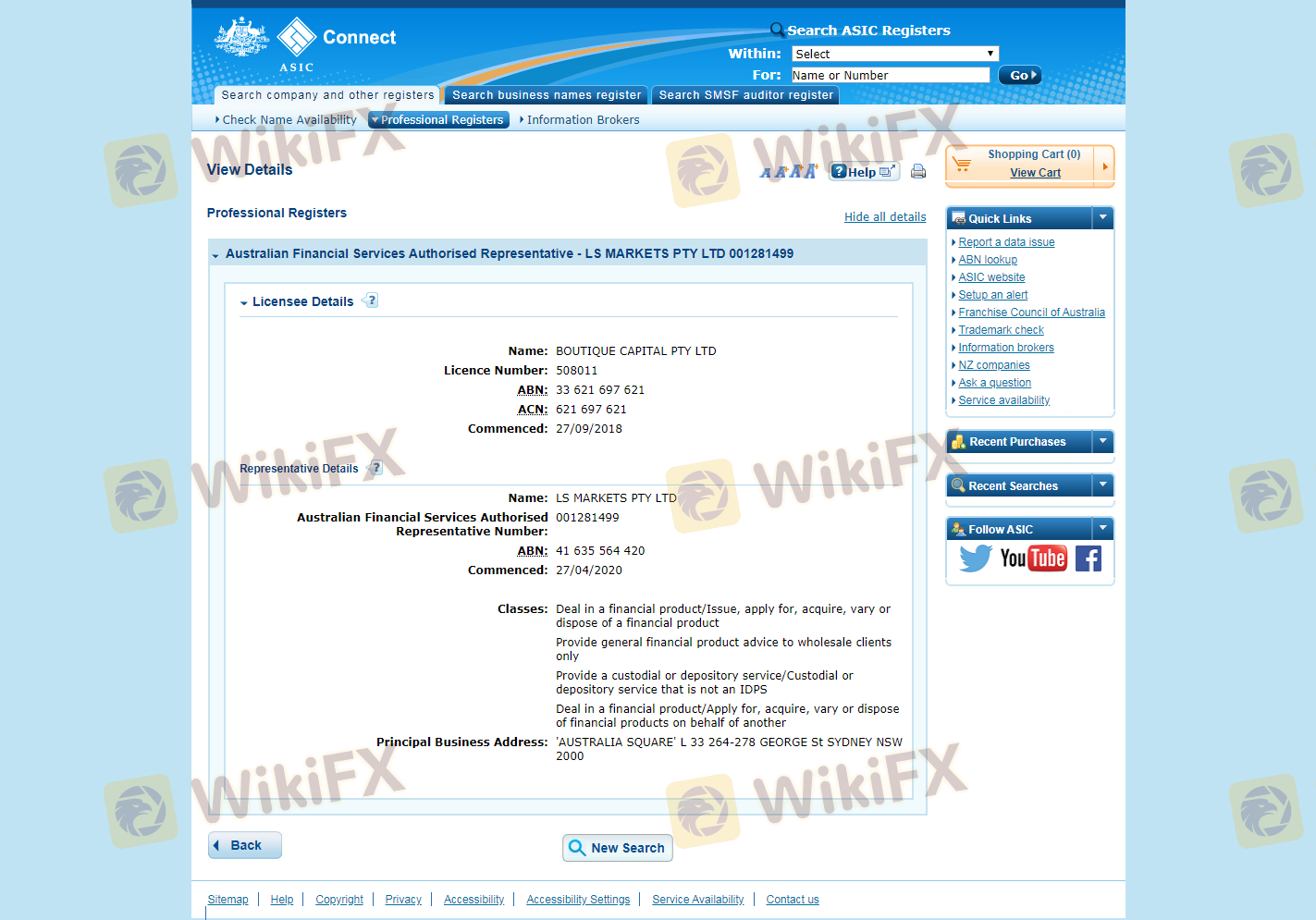Switch to Search business names register tab
Screen dimensions: 1316x920
click(x=546, y=95)
